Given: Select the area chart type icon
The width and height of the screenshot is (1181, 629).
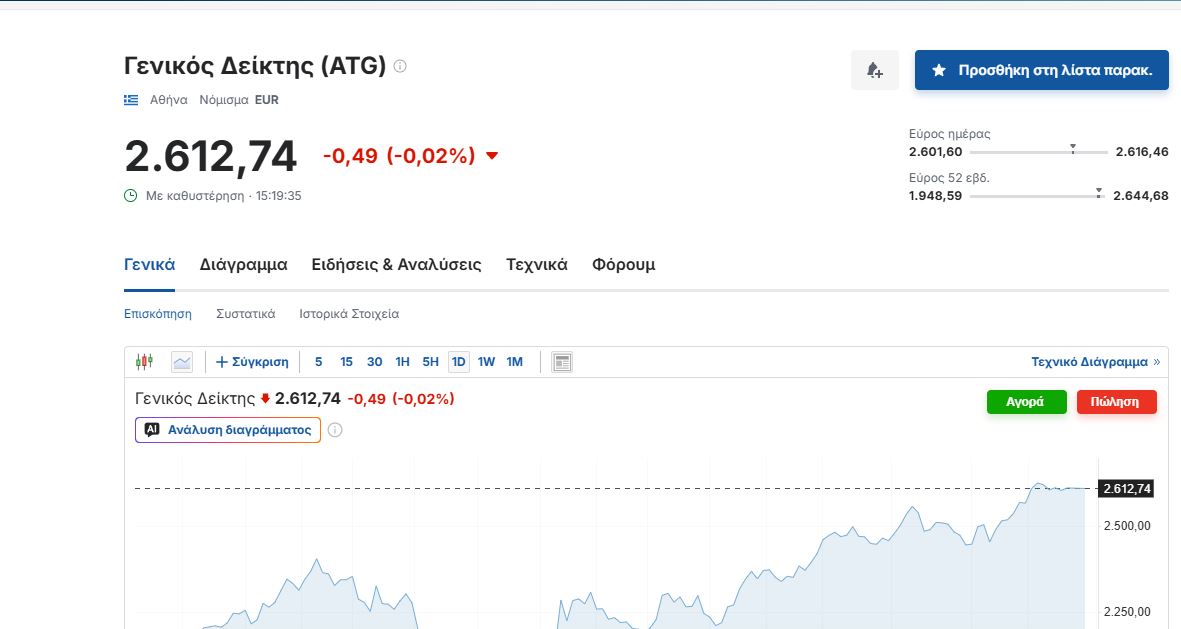Looking at the screenshot, I should 182,362.
